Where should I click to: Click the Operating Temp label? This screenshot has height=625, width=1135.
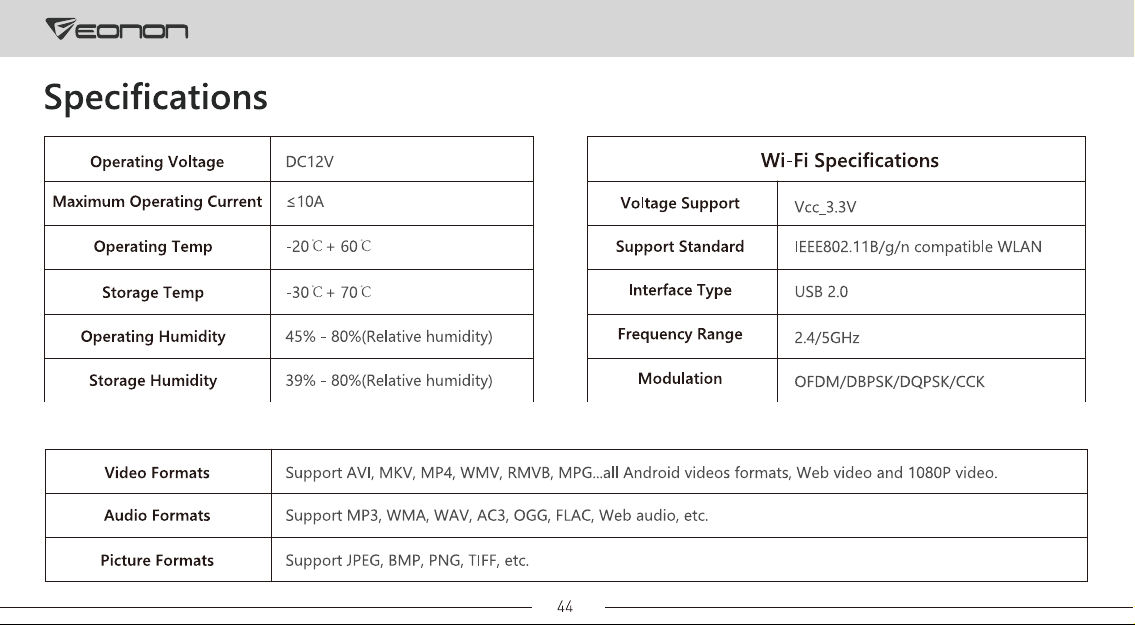[153, 247]
